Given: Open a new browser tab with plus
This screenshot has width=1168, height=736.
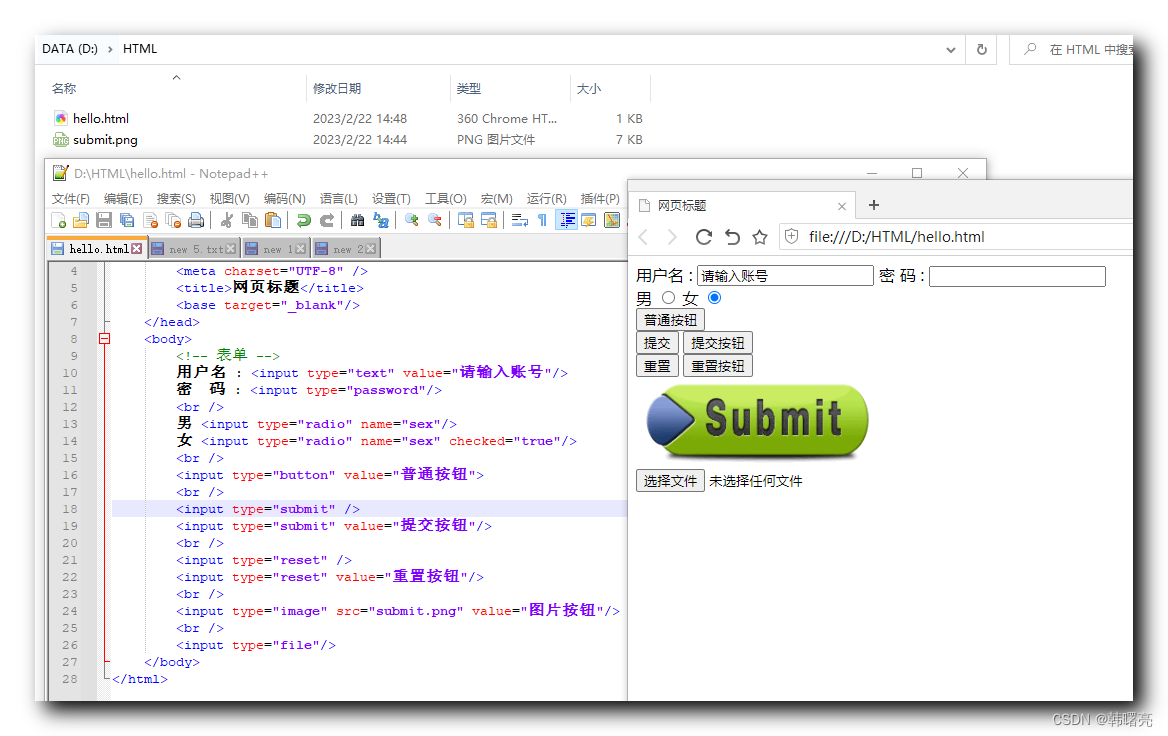Looking at the screenshot, I should click(874, 205).
